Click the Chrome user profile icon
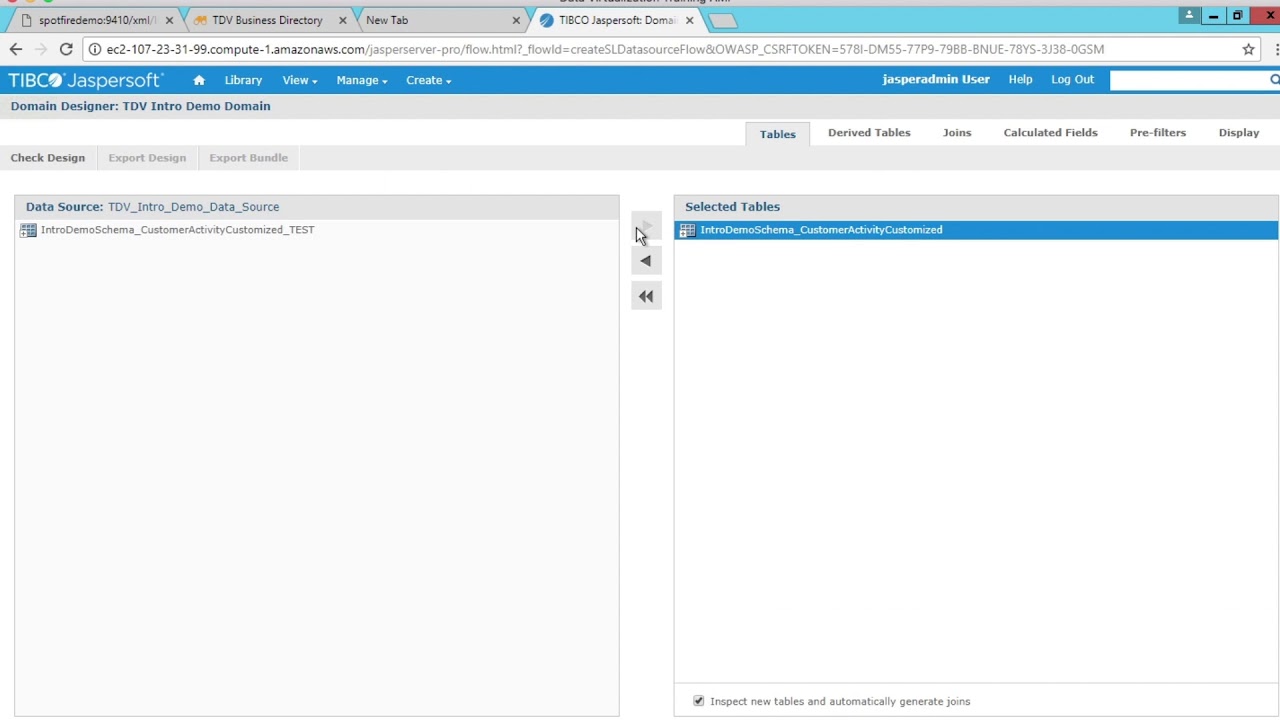 1189,15
